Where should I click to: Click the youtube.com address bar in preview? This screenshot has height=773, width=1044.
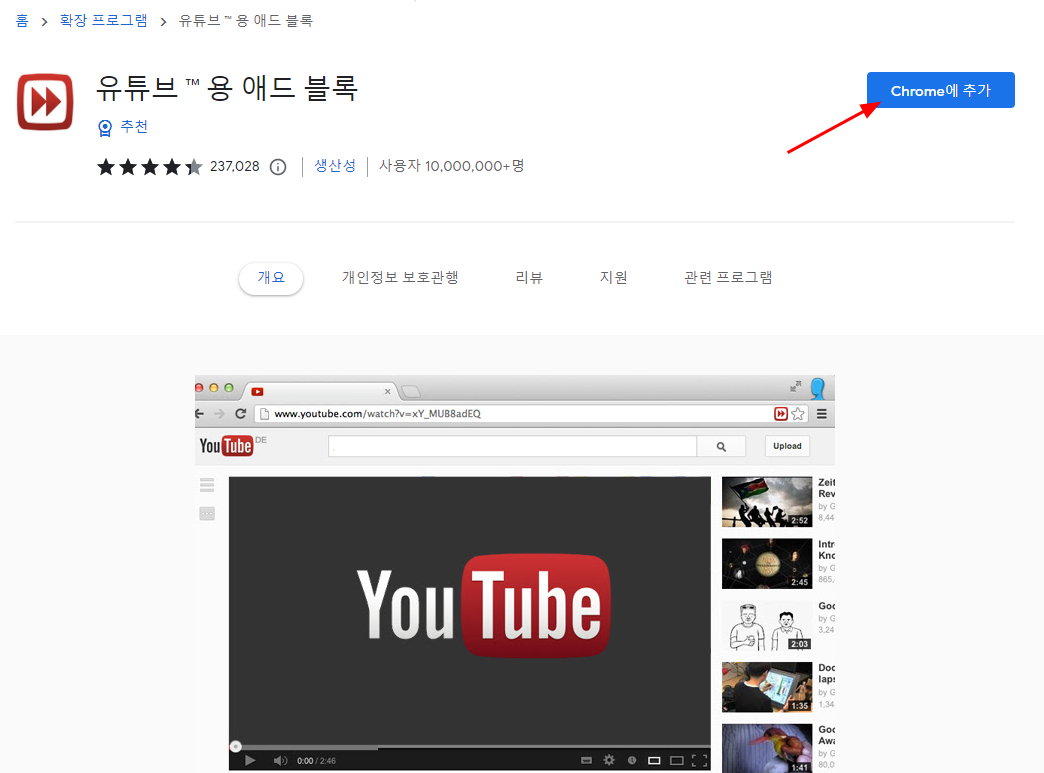click(513, 413)
